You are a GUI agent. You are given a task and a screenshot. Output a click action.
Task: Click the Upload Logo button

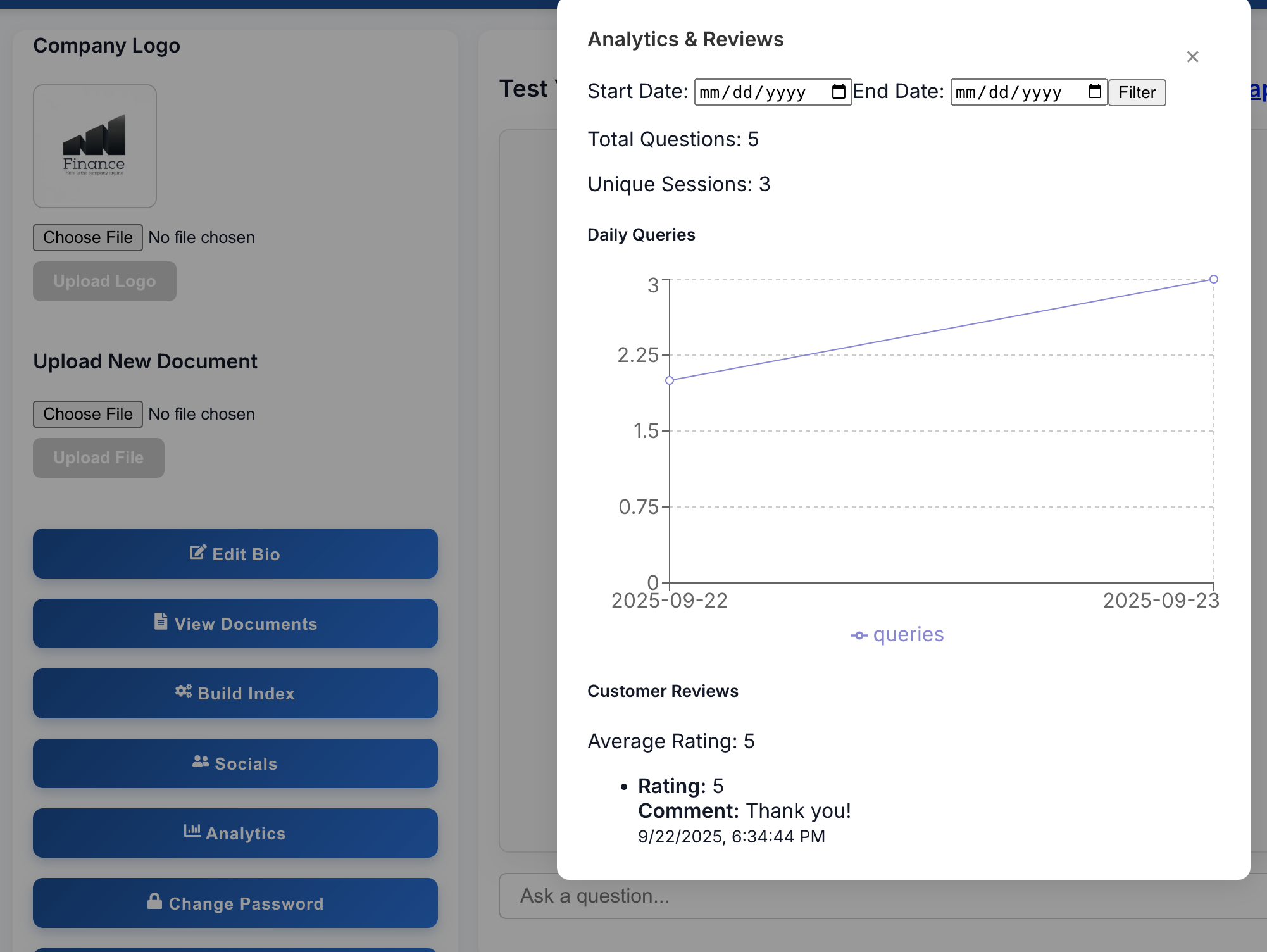click(104, 281)
